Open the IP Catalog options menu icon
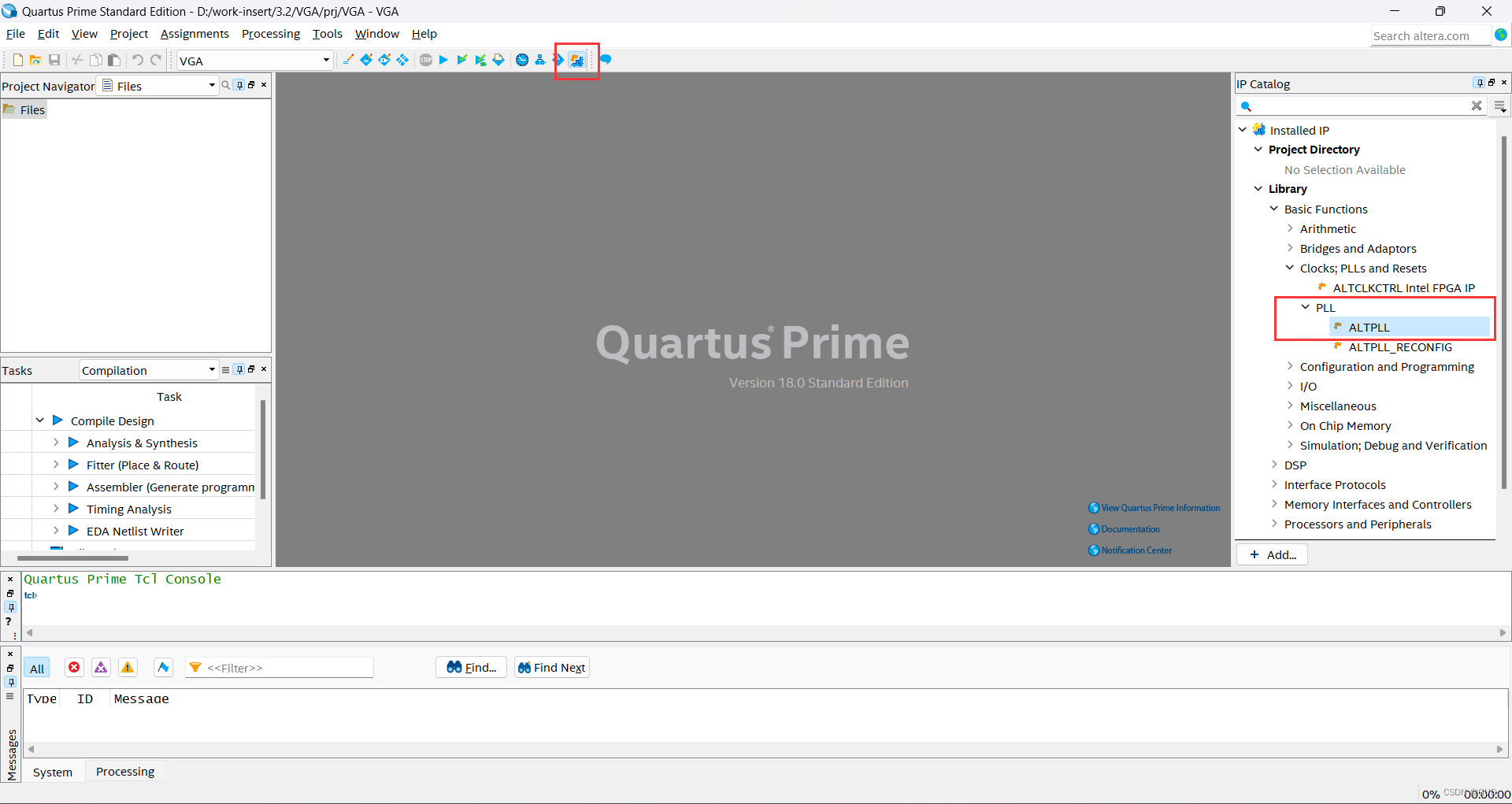The height and width of the screenshot is (804, 1512). tap(1500, 106)
